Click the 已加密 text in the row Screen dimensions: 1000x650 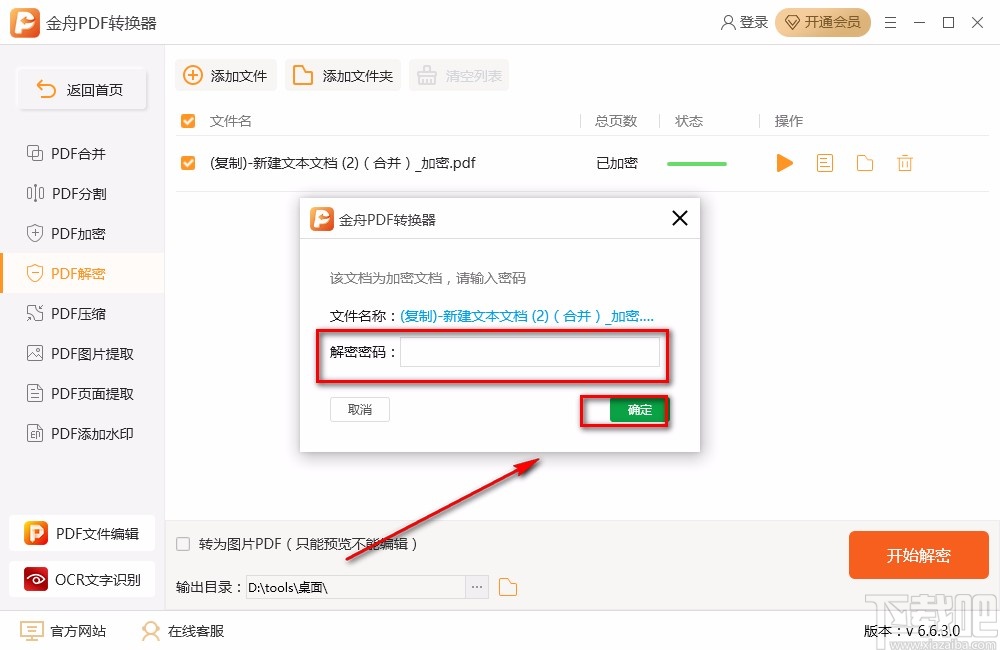[617, 163]
